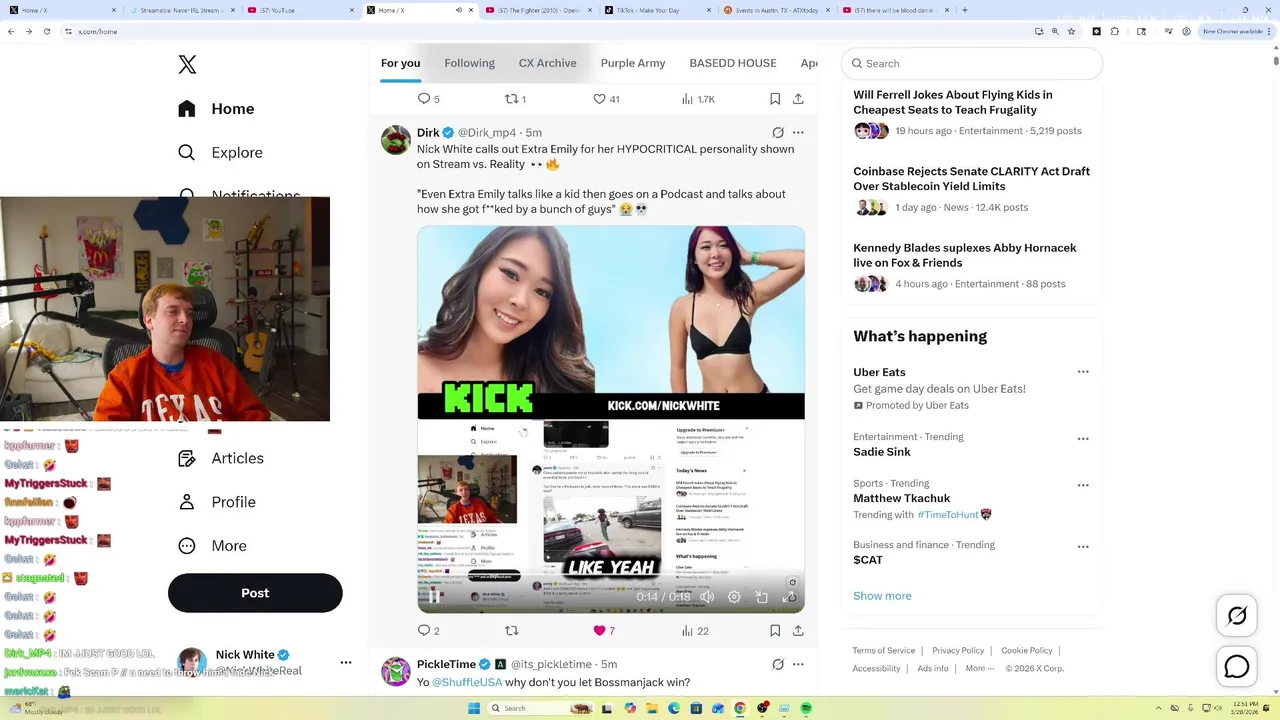Open Will Ferrell flying kids story
This screenshot has width=1280, height=720.
click(x=972, y=114)
